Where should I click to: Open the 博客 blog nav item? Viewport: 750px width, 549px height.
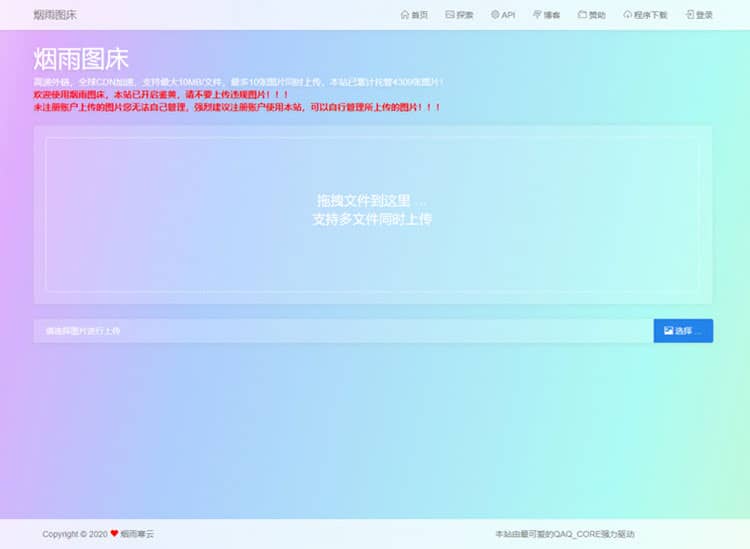coord(546,15)
